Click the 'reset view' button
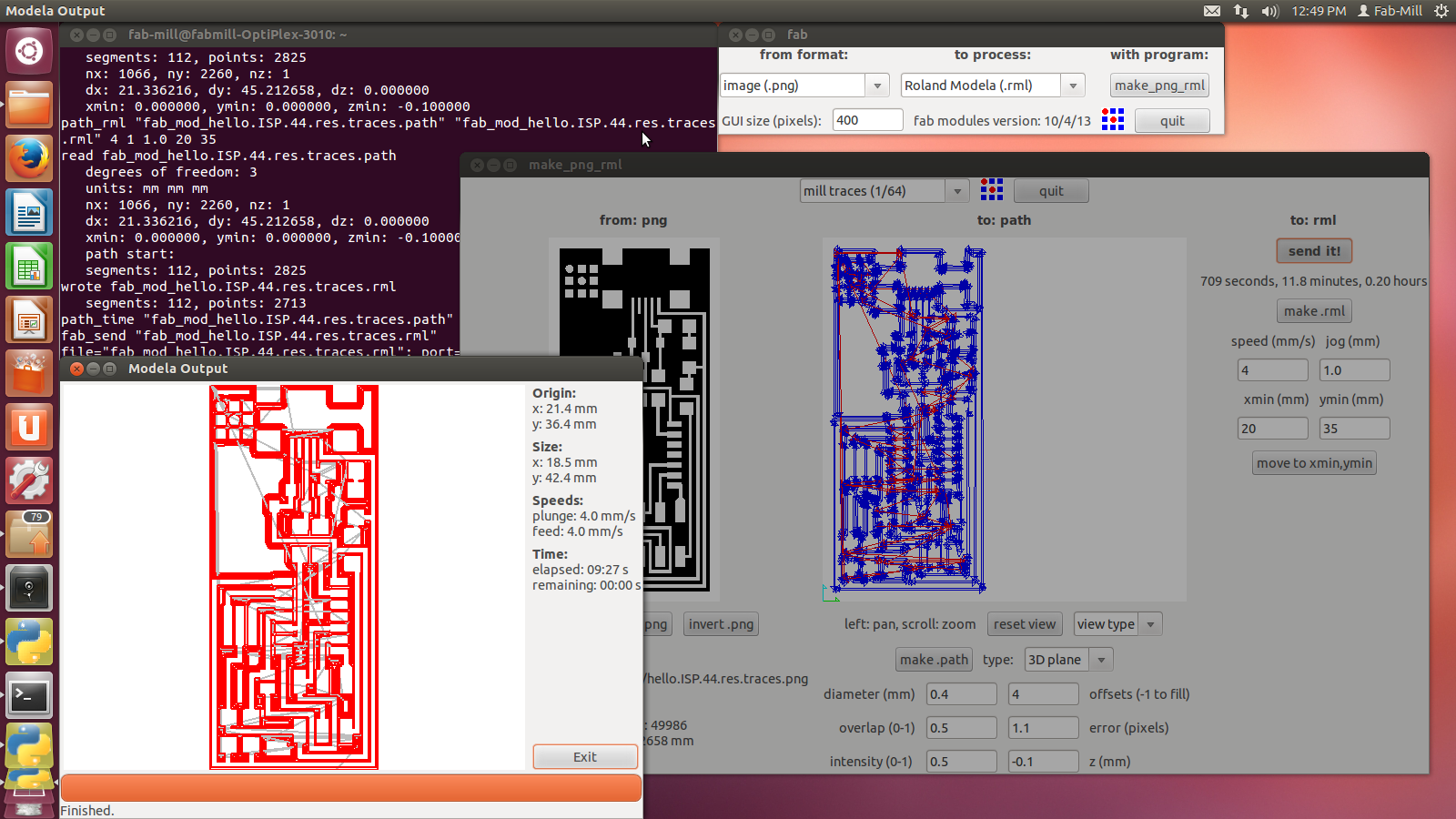Viewport: 1456px width, 819px height. [x=1025, y=624]
